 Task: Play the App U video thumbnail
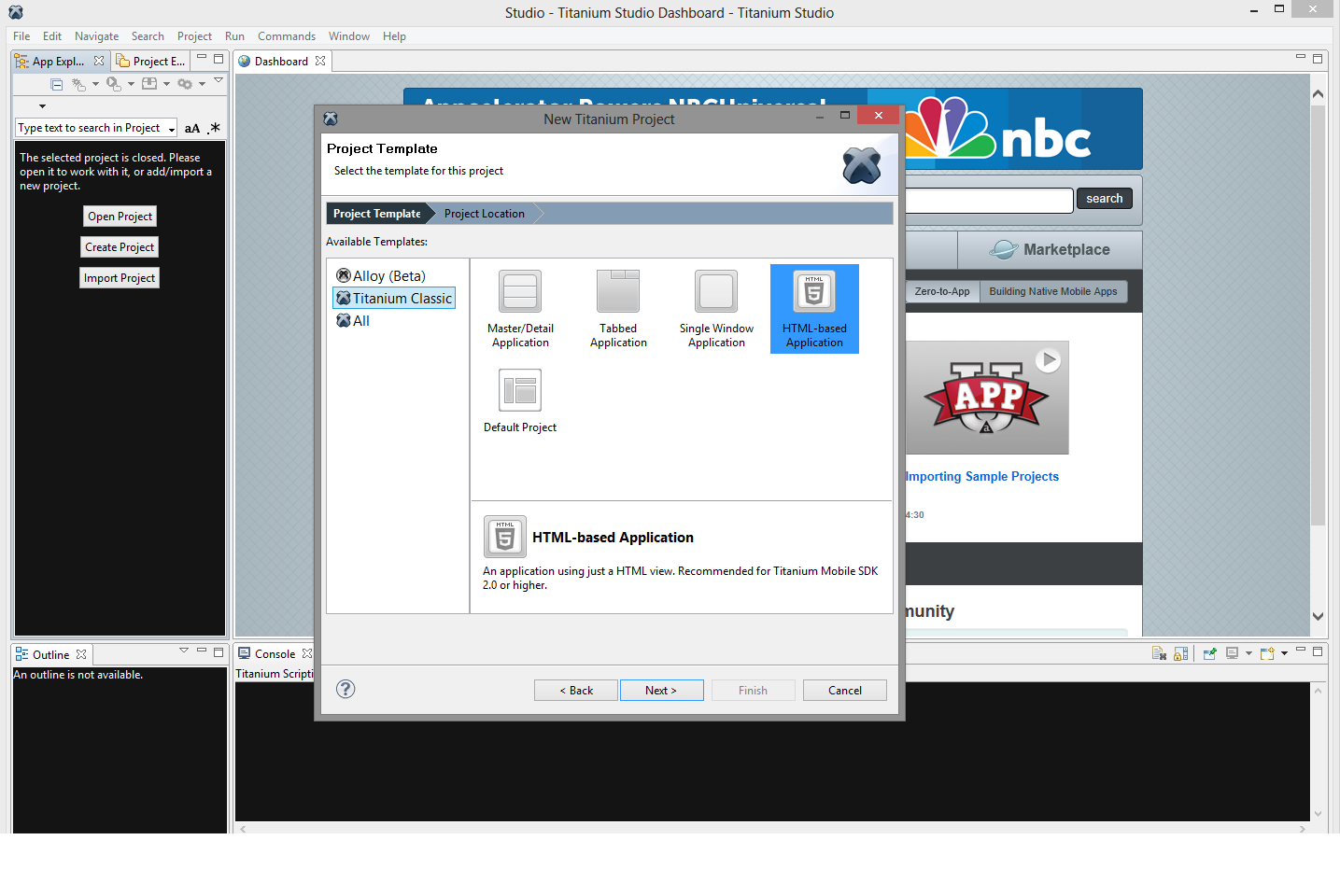[x=987, y=398]
